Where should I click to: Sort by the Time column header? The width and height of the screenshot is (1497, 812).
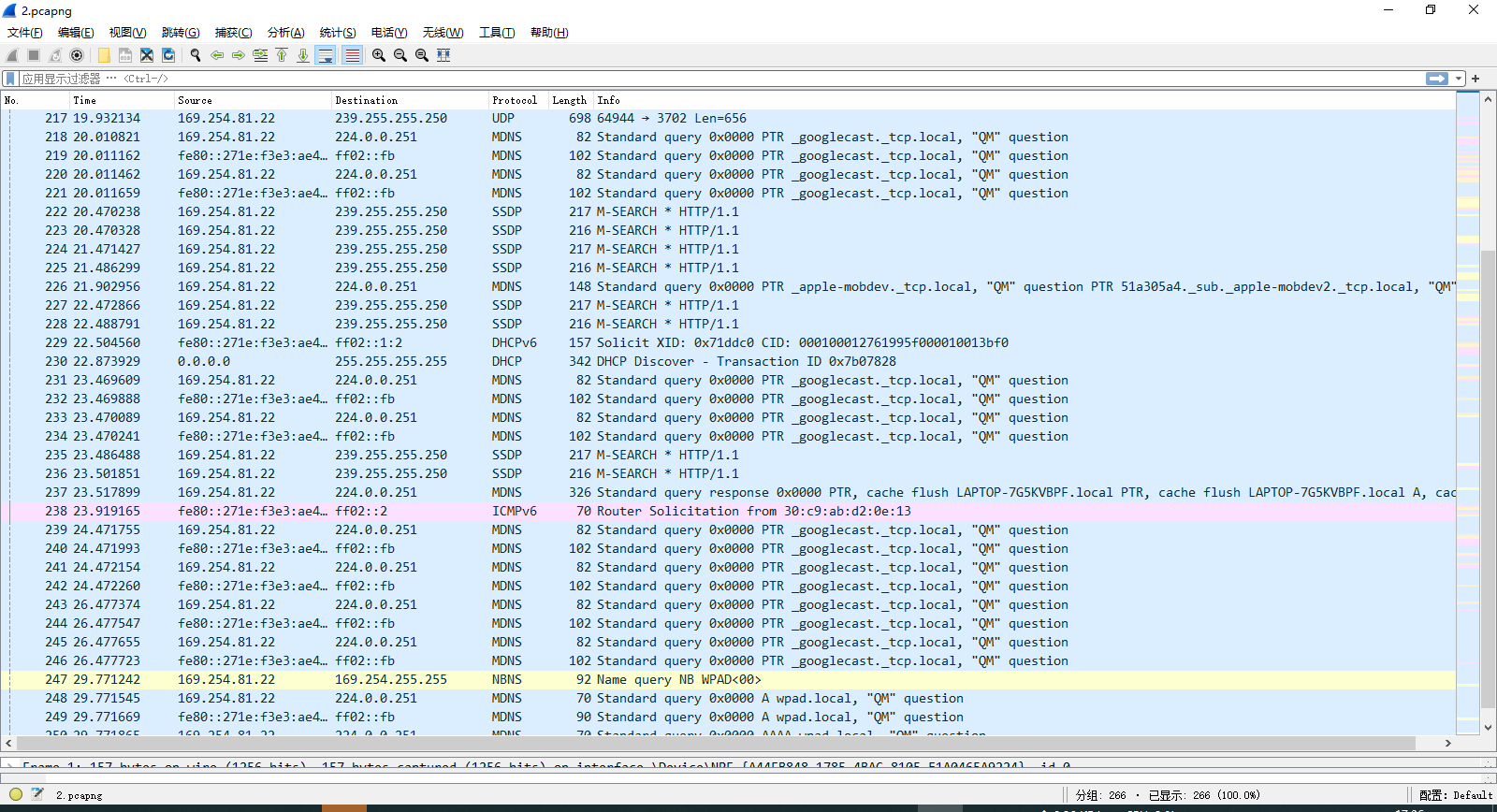click(122, 100)
